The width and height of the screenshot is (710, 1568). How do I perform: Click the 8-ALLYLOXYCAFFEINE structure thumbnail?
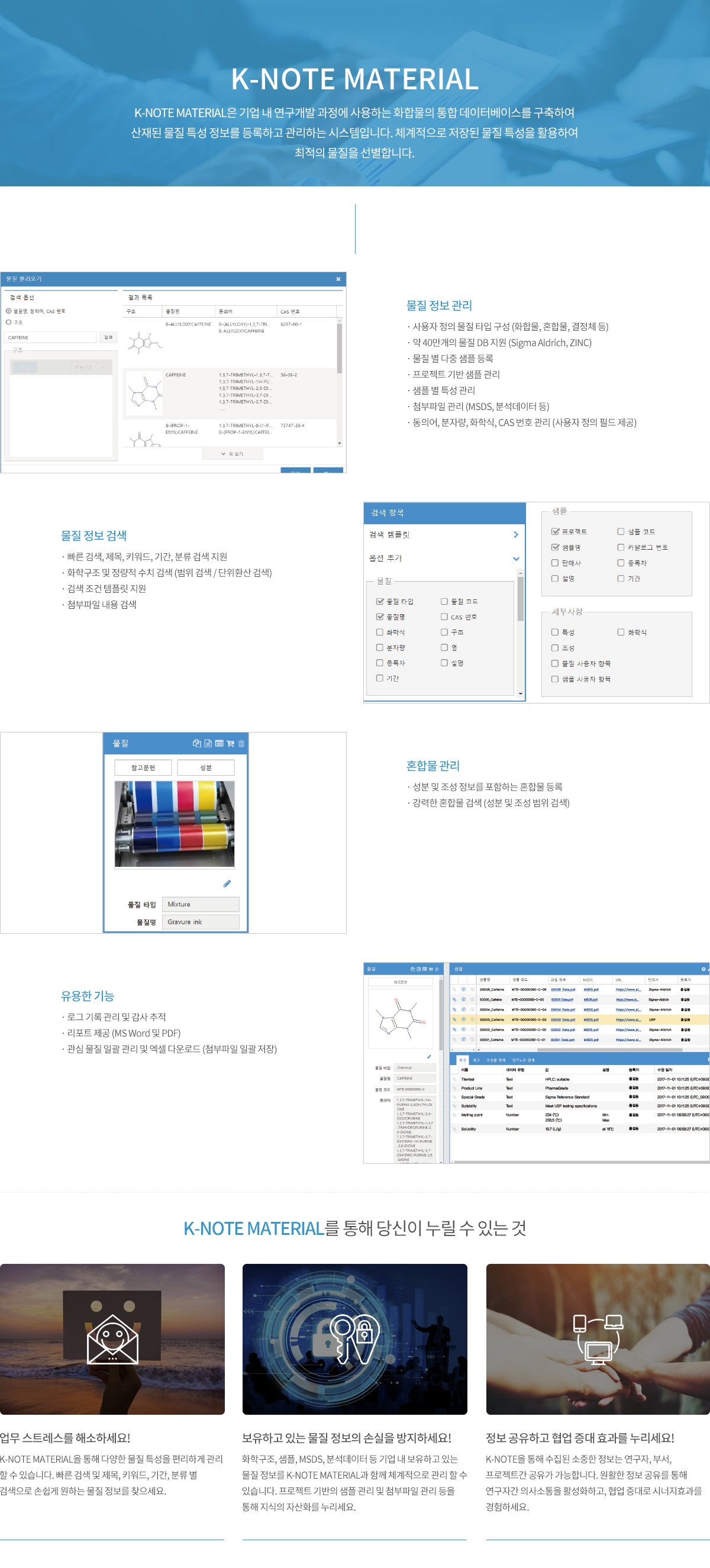144,342
